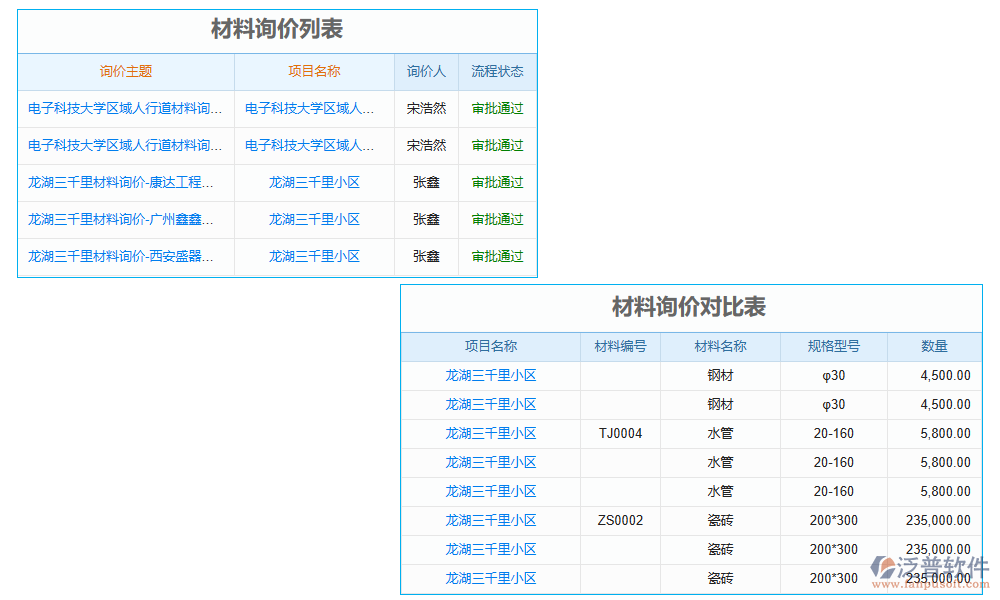1000x600 pixels.
Task: Click the 规格型号 column header
Action: coord(833,346)
